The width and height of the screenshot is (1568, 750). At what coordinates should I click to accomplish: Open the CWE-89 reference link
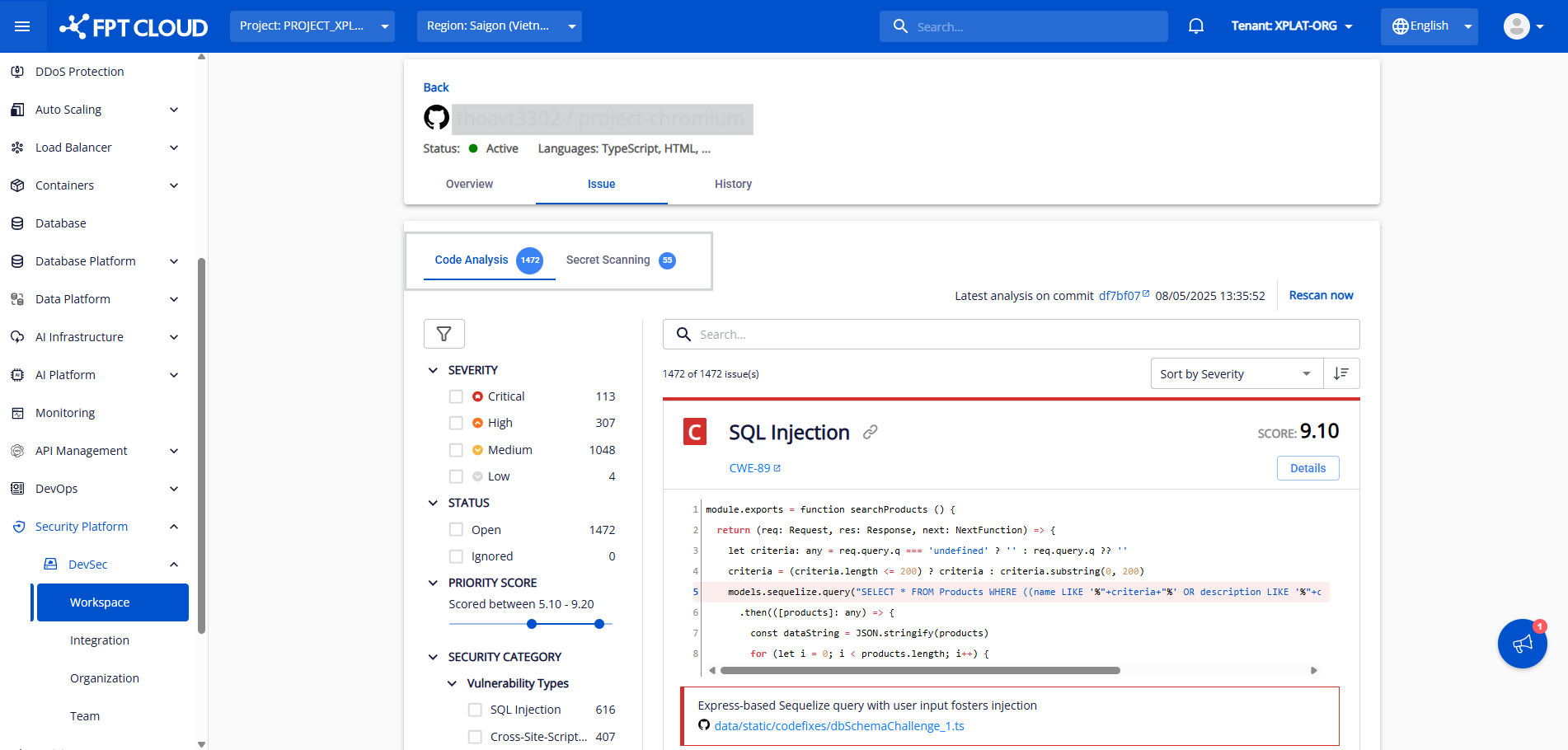click(754, 468)
